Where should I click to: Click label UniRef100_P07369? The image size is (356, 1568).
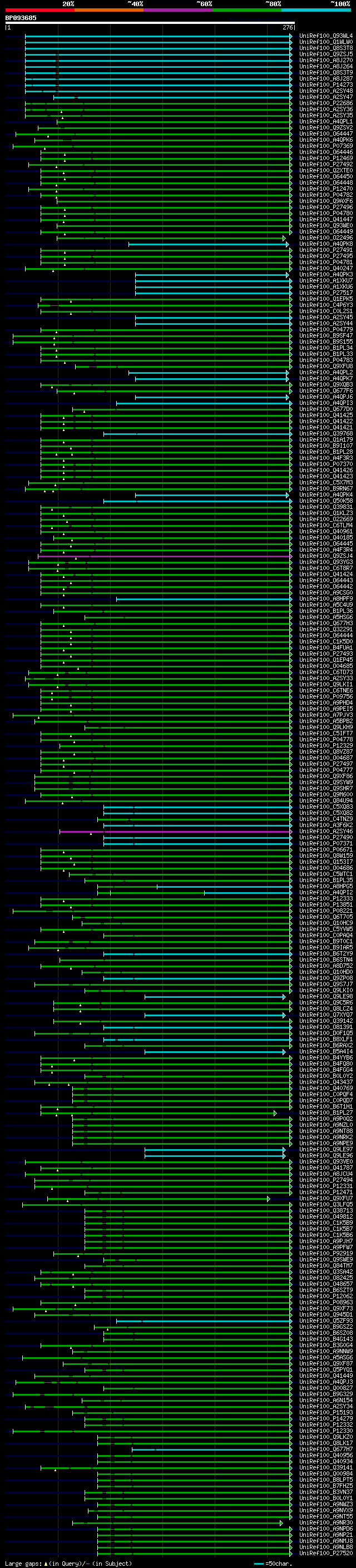[x=326, y=146]
